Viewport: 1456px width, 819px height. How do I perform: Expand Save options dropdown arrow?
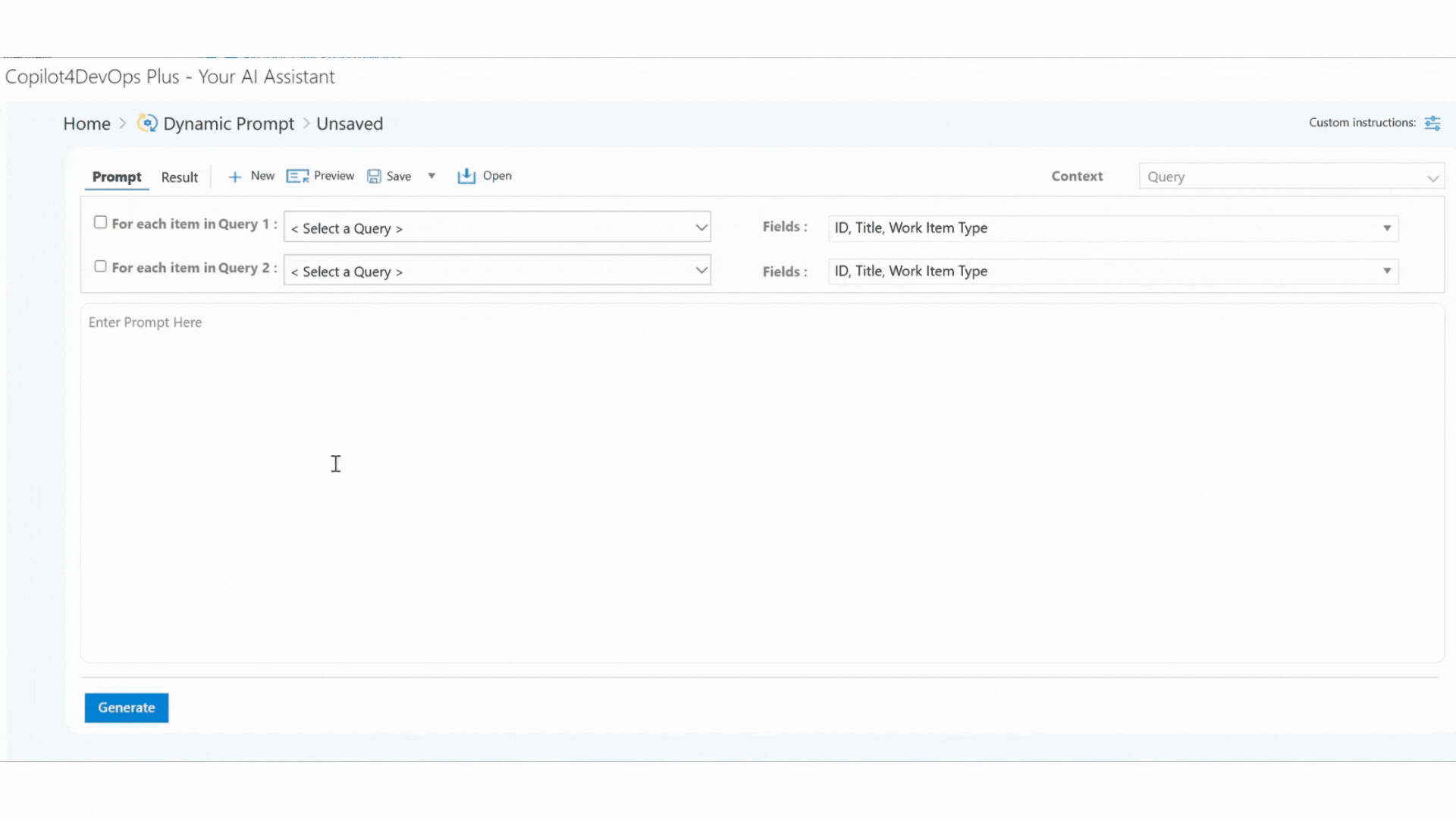tap(431, 176)
